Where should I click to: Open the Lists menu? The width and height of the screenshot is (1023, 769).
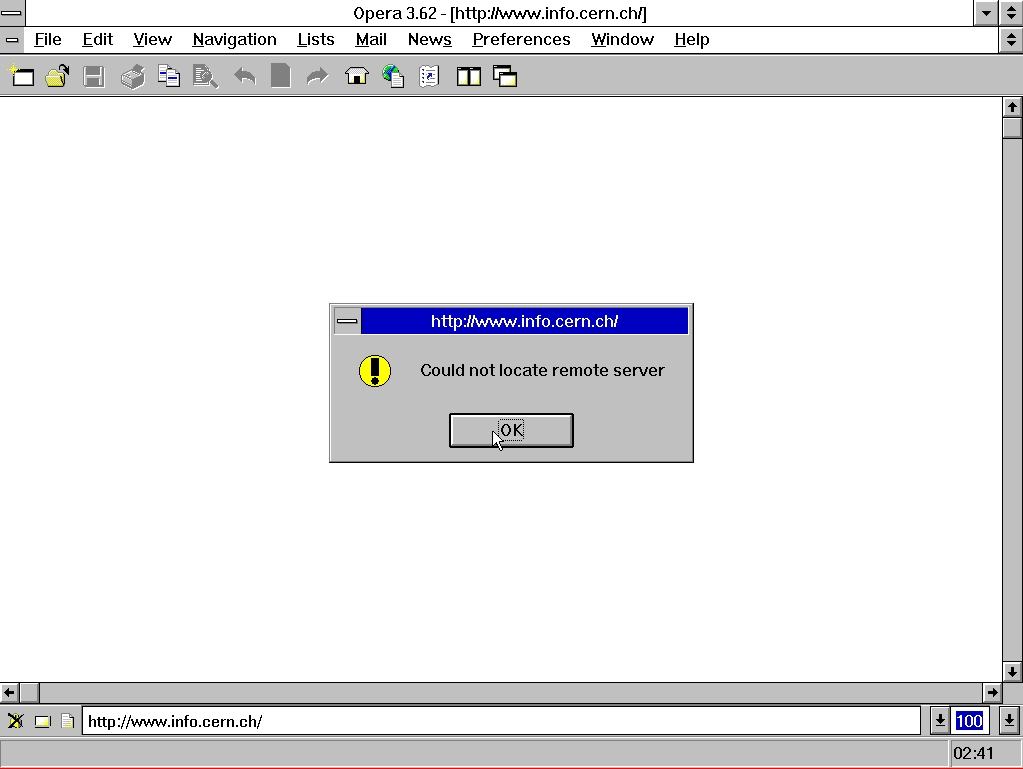pyautogui.click(x=316, y=40)
